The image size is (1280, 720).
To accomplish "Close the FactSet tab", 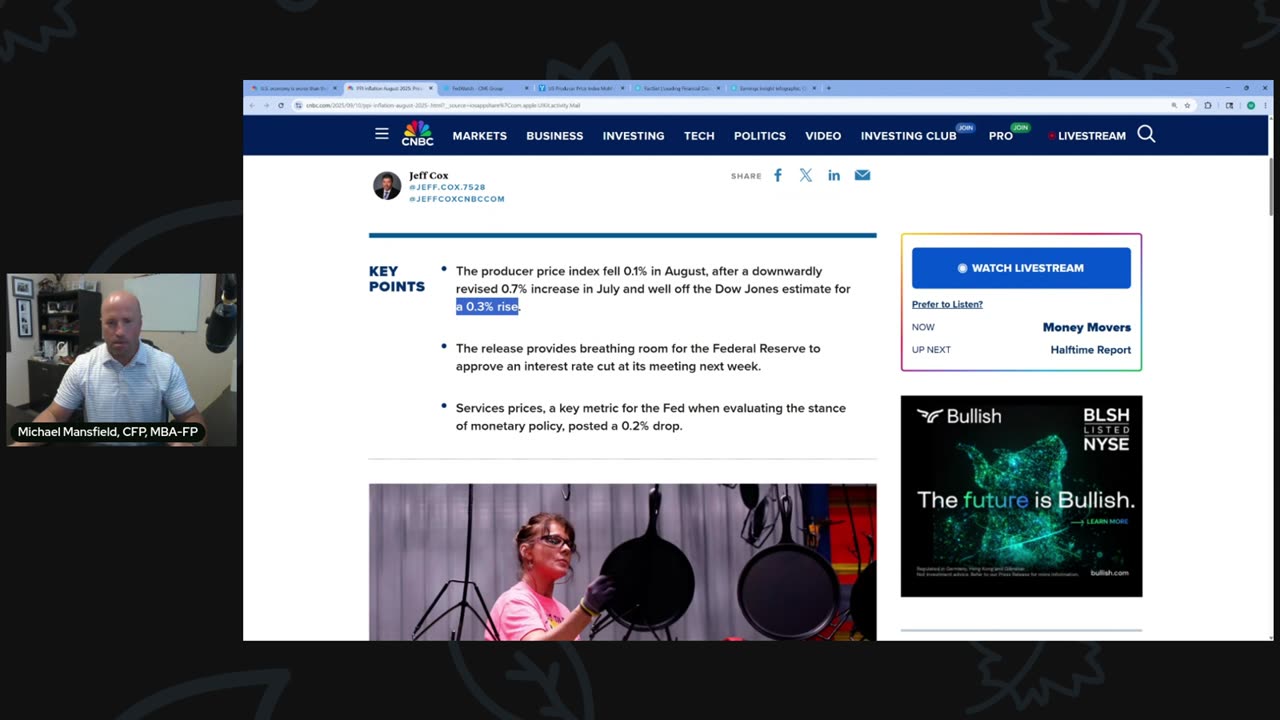I will tap(718, 88).
